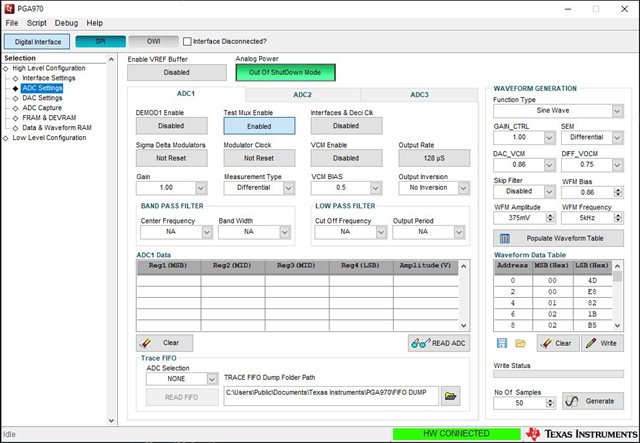This screenshot has width=640, height=443.
Task: Click Waveform Data Table scrollbar down arrow
Action: tap(617, 325)
